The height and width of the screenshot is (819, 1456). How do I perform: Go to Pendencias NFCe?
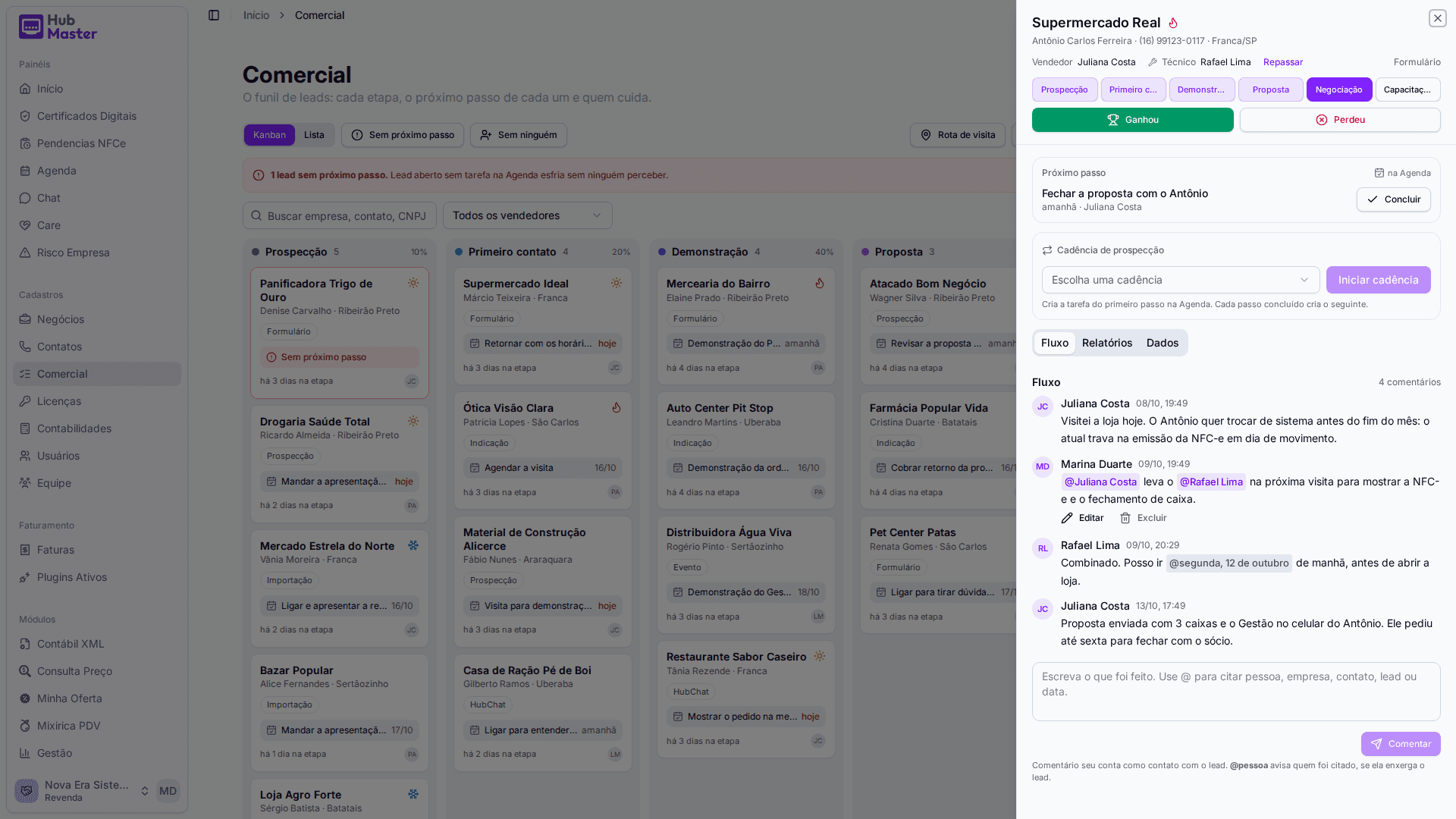pos(97,143)
